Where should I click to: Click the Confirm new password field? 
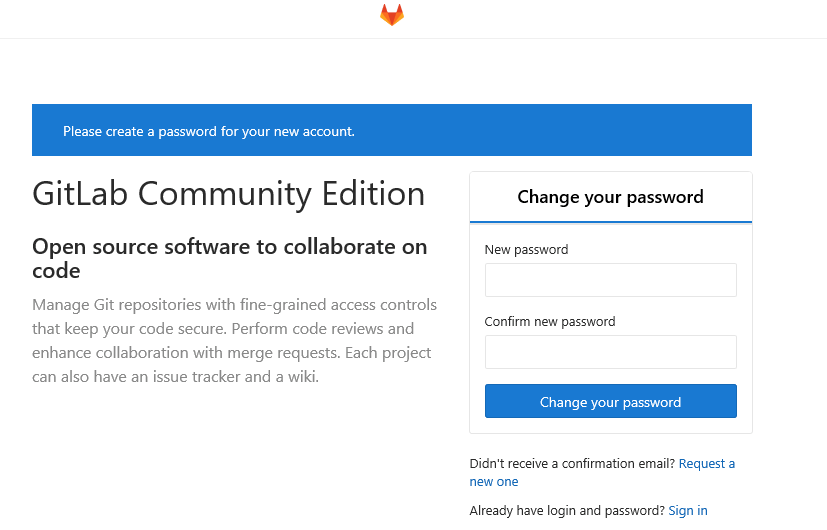click(610, 352)
